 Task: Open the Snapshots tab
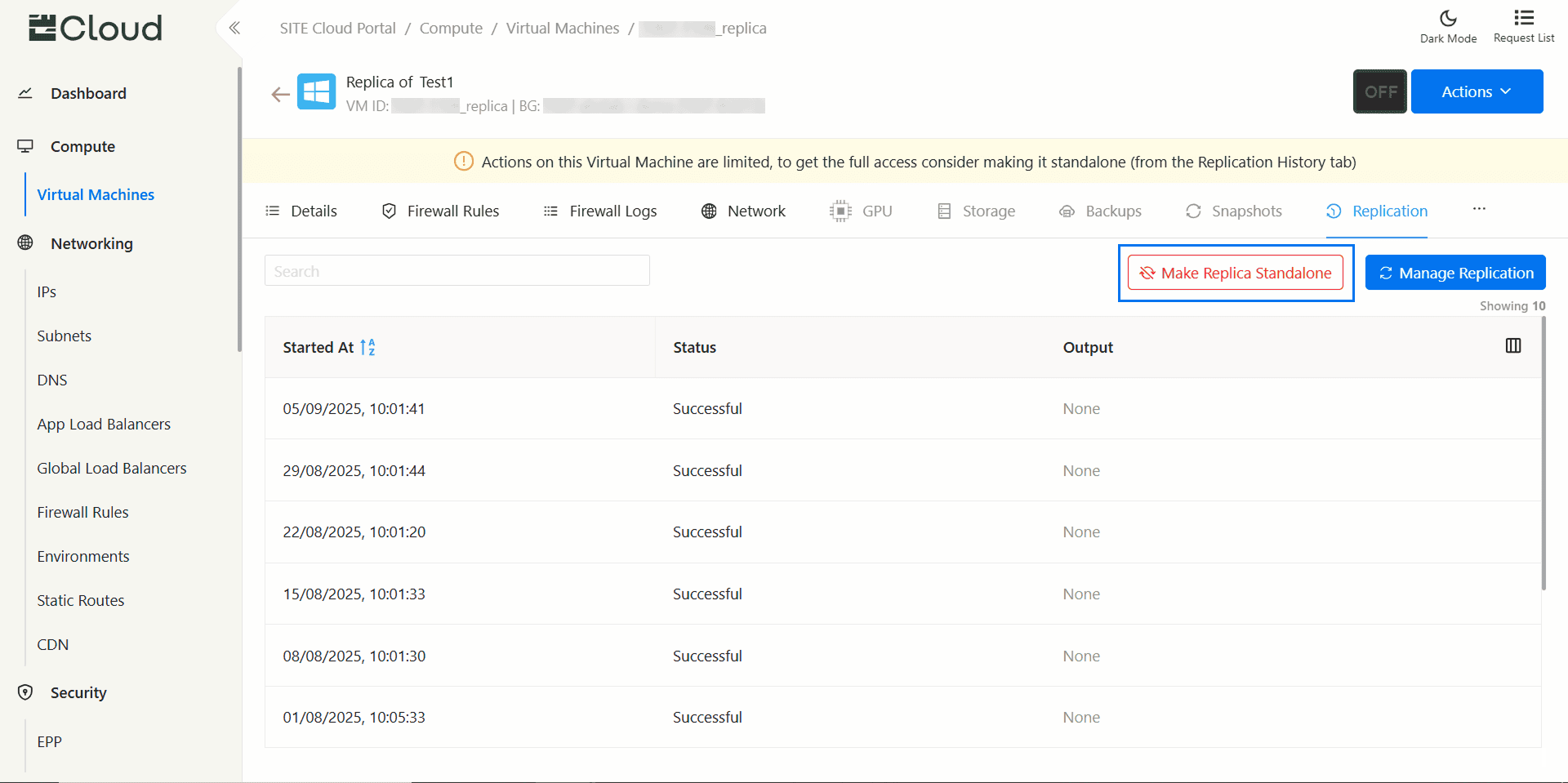click(1234, 211)
